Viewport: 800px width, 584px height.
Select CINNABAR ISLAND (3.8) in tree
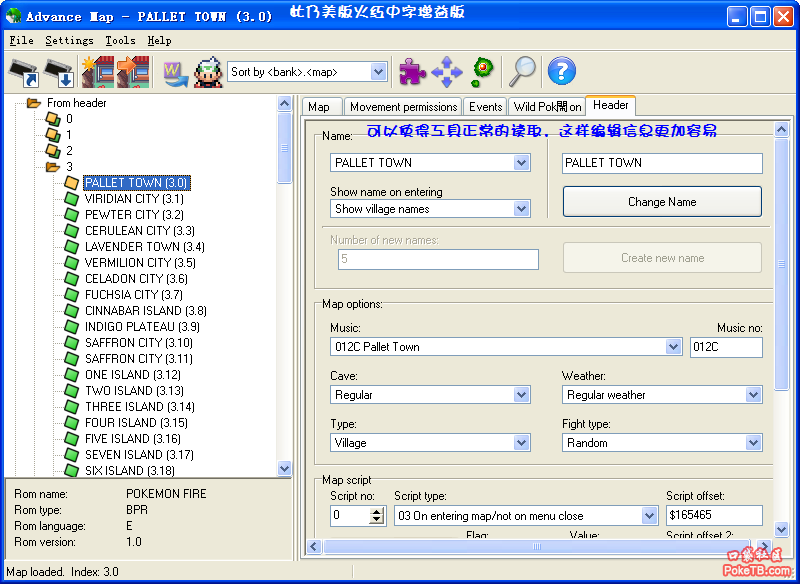click(145, 311)
